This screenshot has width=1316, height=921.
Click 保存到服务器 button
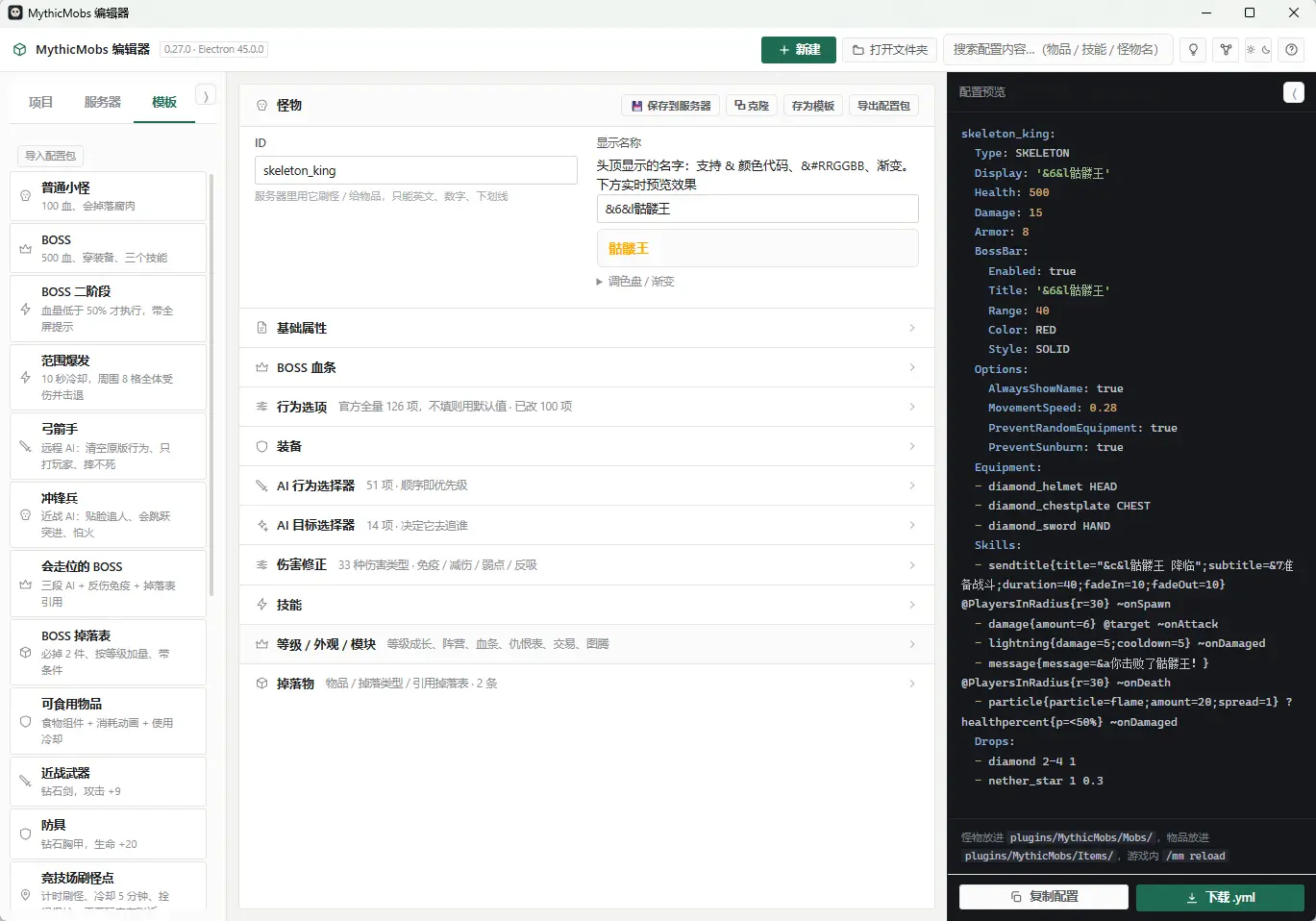[671, 106]
